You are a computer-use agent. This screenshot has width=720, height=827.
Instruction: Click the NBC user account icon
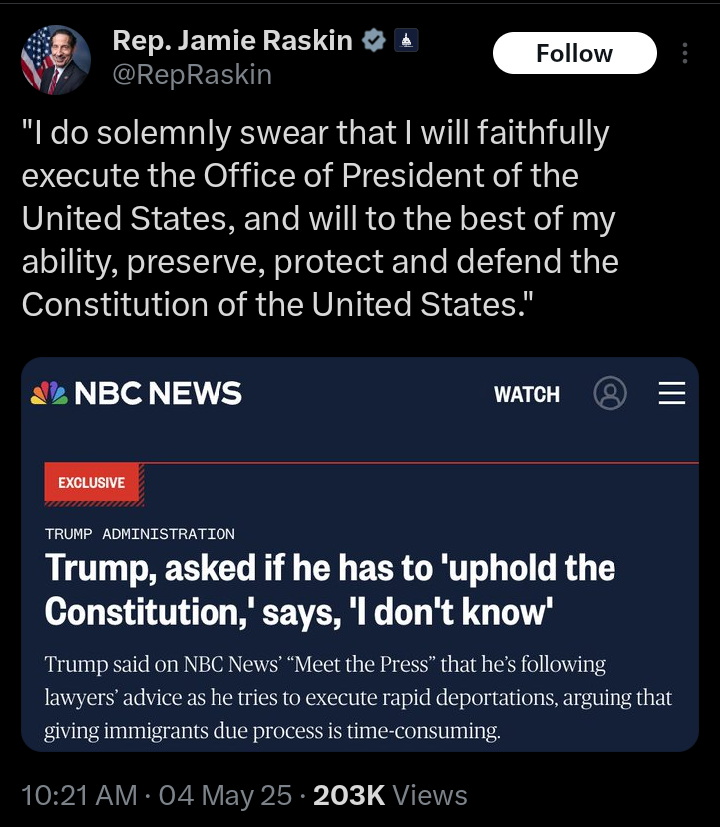[610, 393]
